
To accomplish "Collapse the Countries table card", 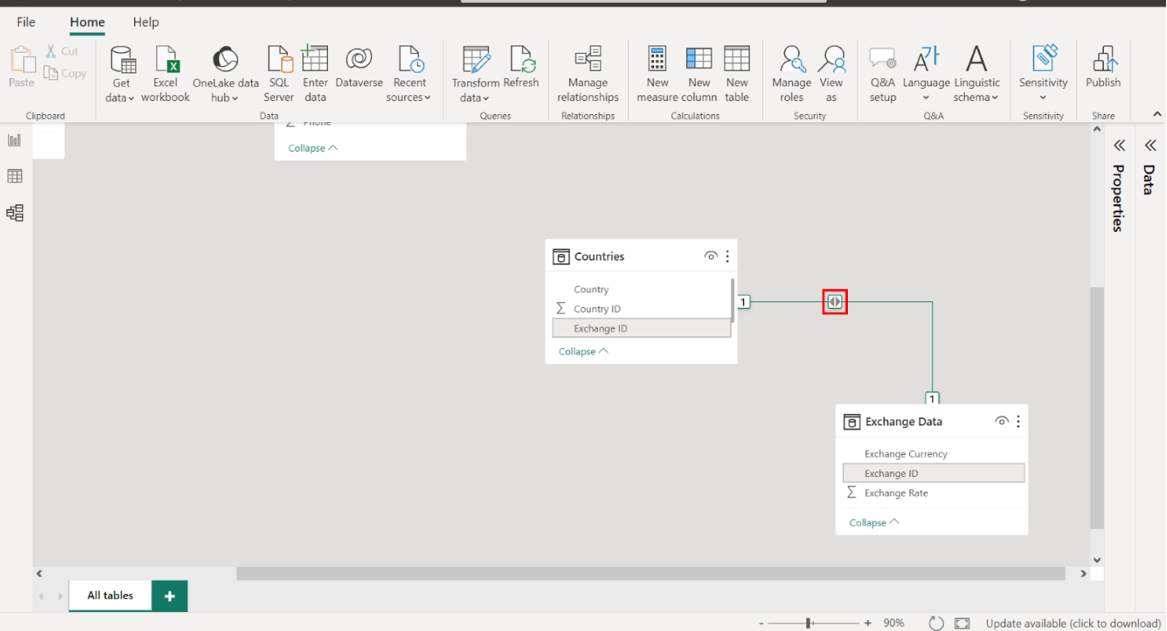I will 583,352.
